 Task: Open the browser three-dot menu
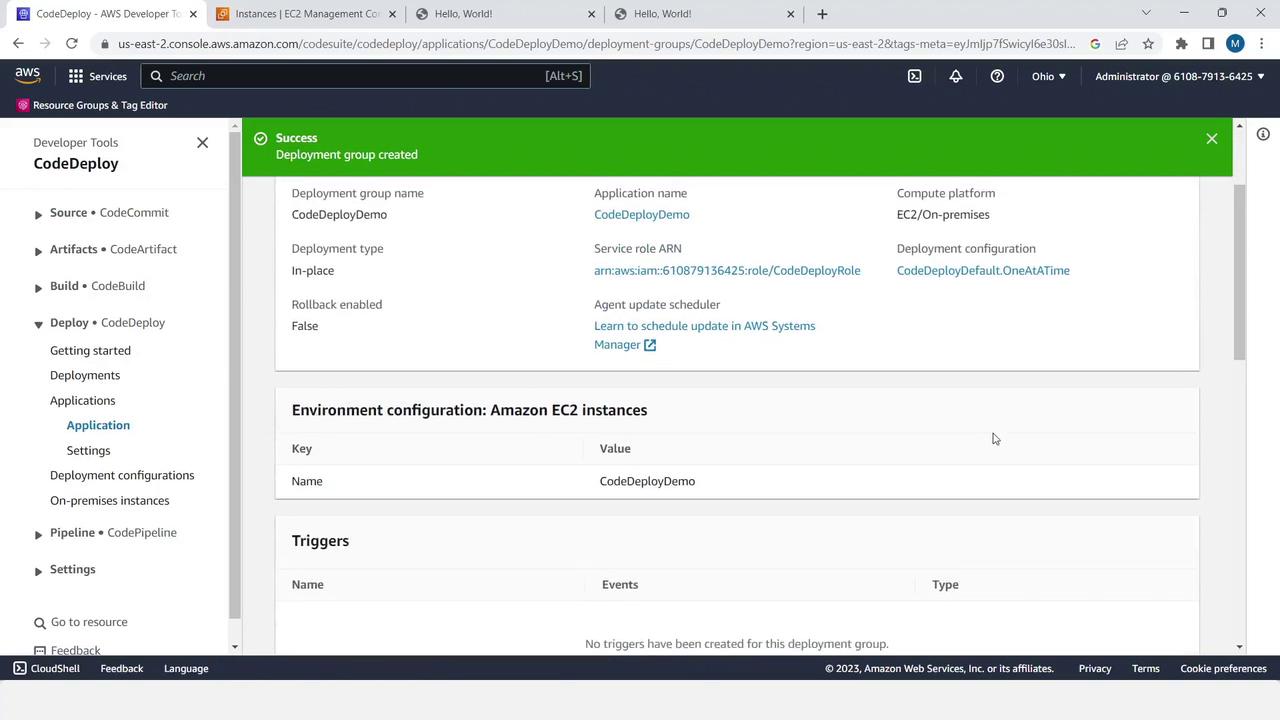coord(1262,44)
